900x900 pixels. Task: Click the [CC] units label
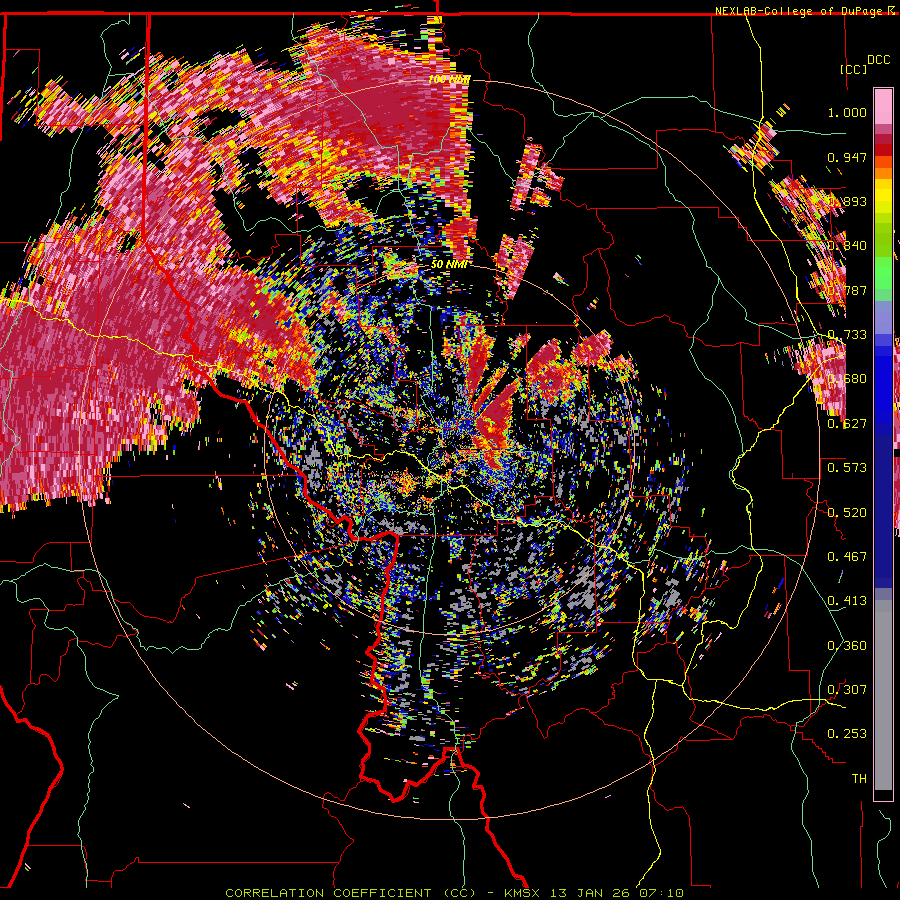pos(854,69)
